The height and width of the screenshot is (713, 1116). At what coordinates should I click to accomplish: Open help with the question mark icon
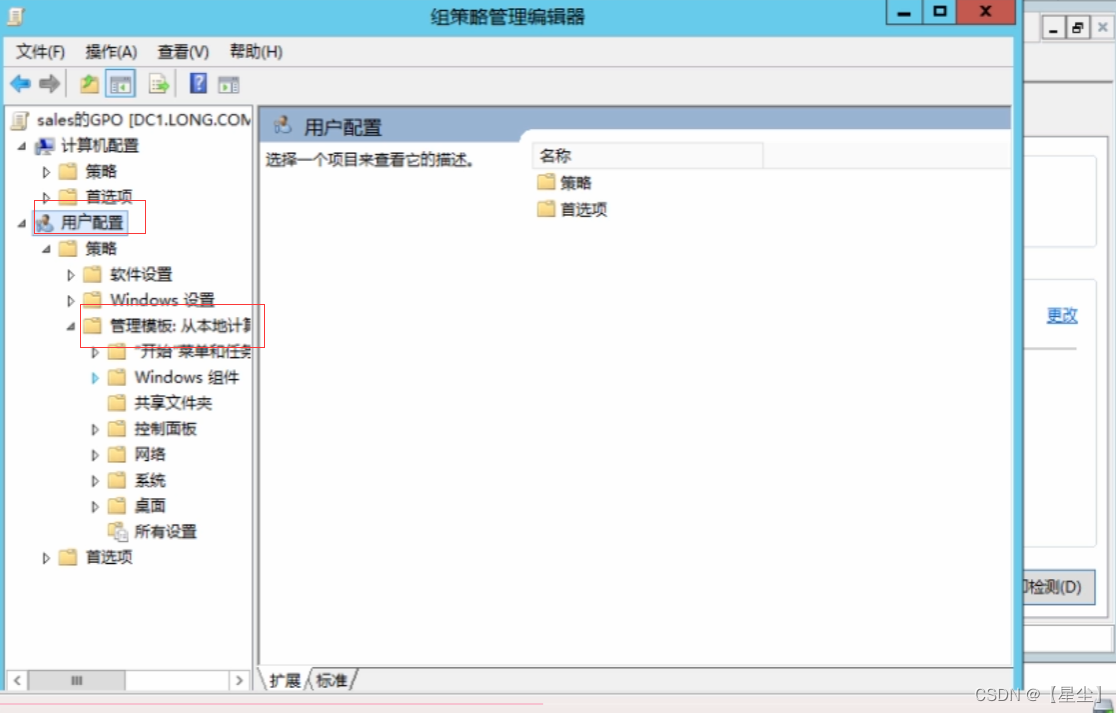[199, 83]
